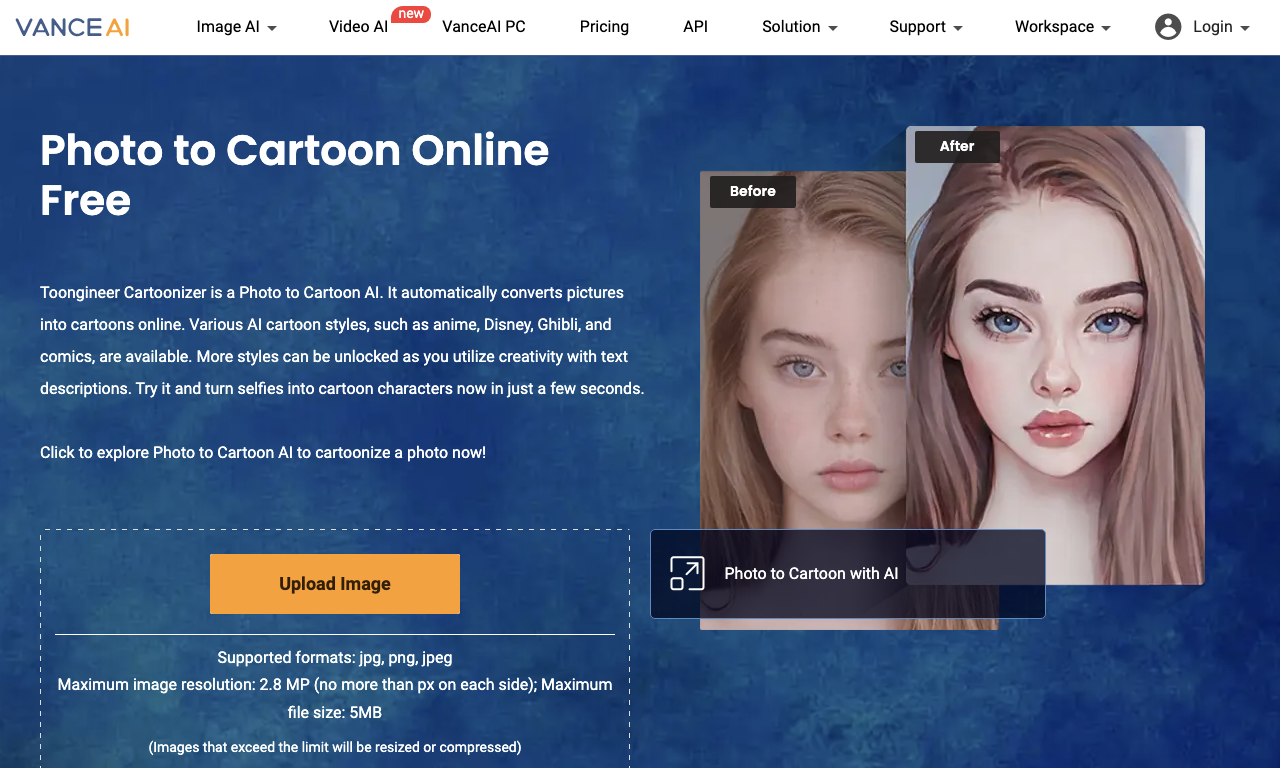Click the After cartoon thumbnail
The width and height of the screenshot is (1280, 768).
click(x=1055, y=355)
